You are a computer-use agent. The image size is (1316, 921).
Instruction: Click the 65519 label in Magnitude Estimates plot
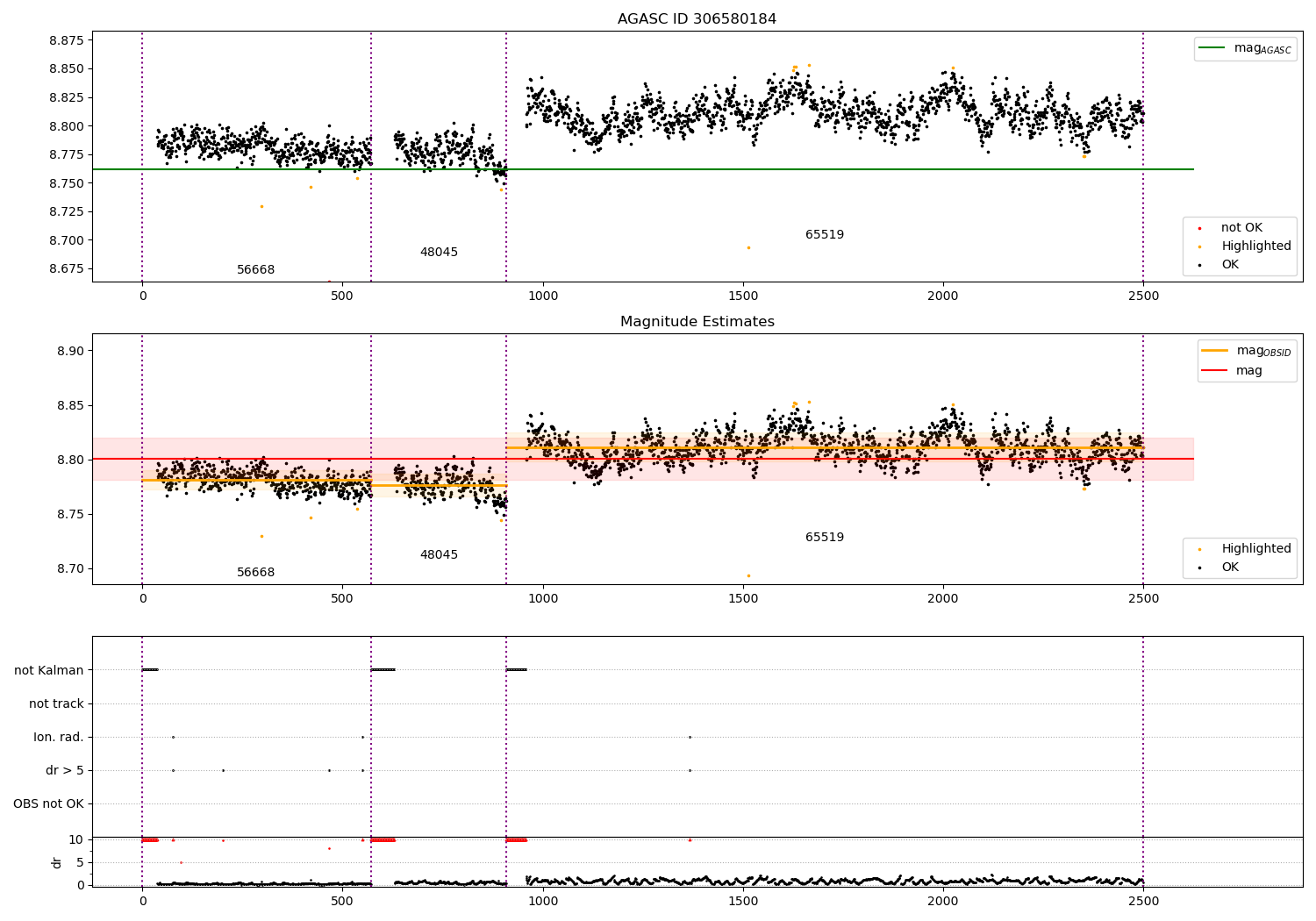pos(825,537)
